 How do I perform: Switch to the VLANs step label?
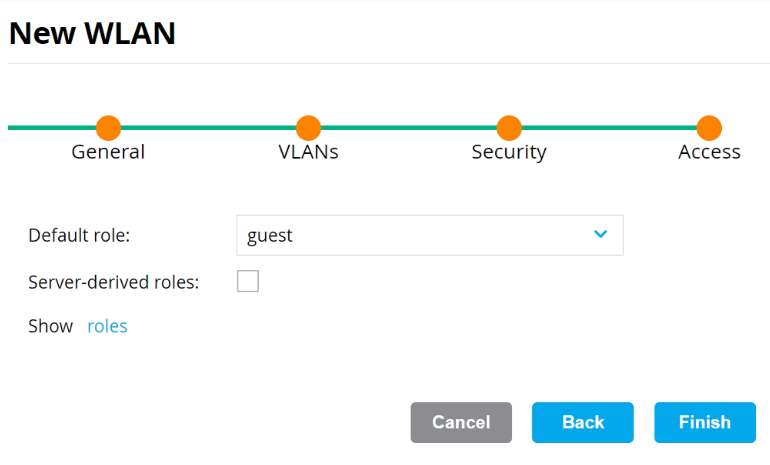[x=308, y=152]
